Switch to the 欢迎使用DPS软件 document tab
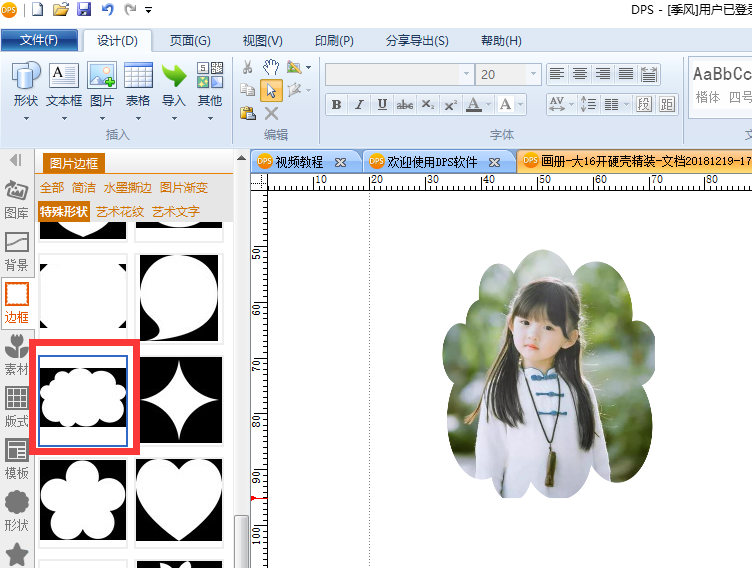 click(432, 162)
